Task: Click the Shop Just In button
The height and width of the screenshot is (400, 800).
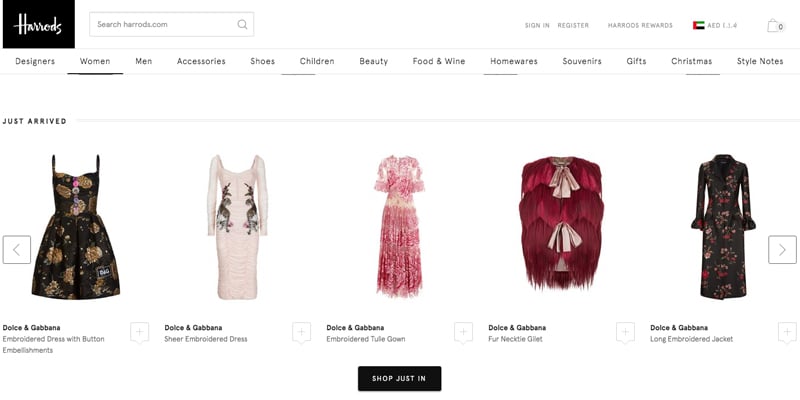Action: (x=399, y=378)
